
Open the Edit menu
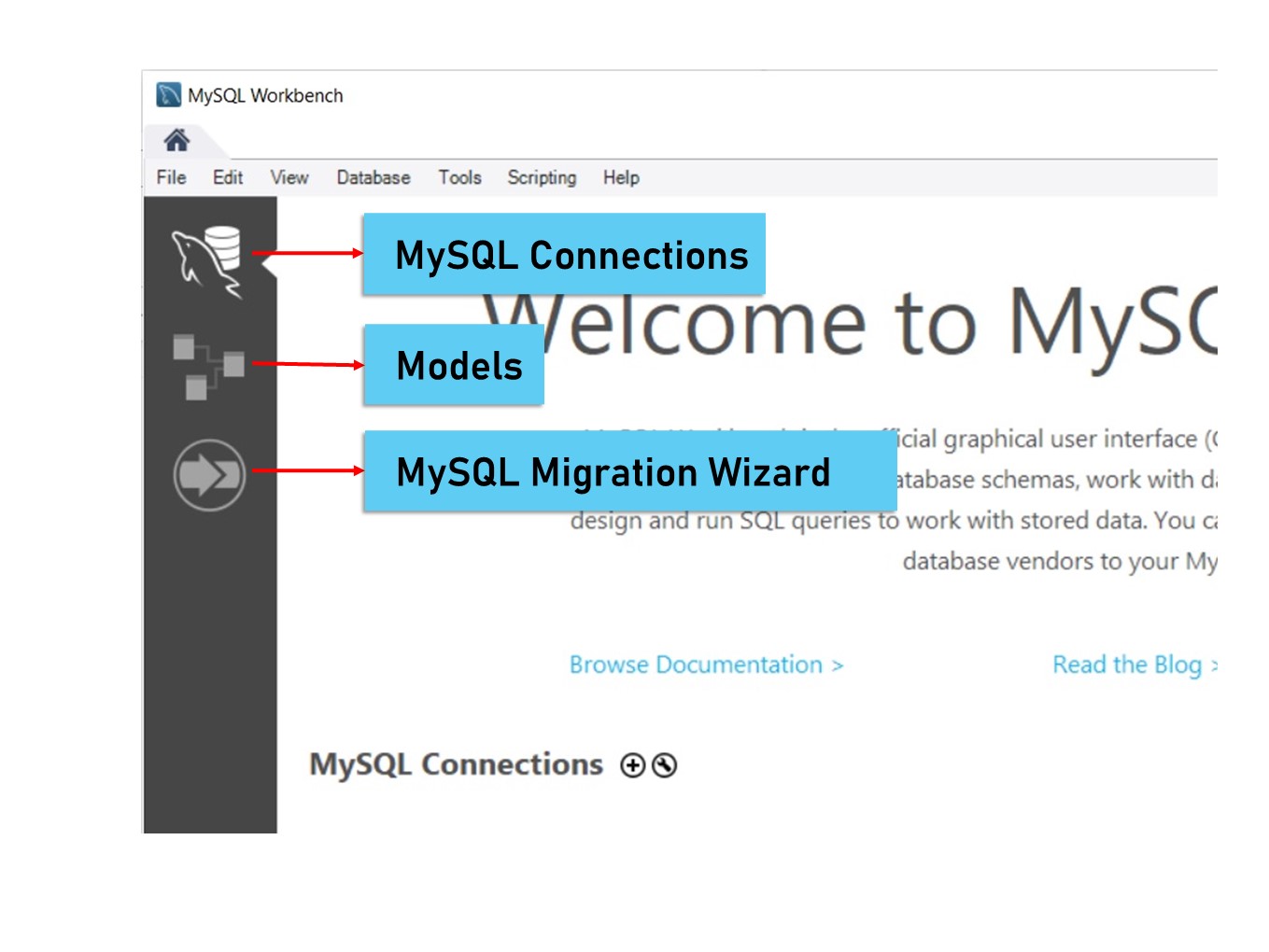226,177
